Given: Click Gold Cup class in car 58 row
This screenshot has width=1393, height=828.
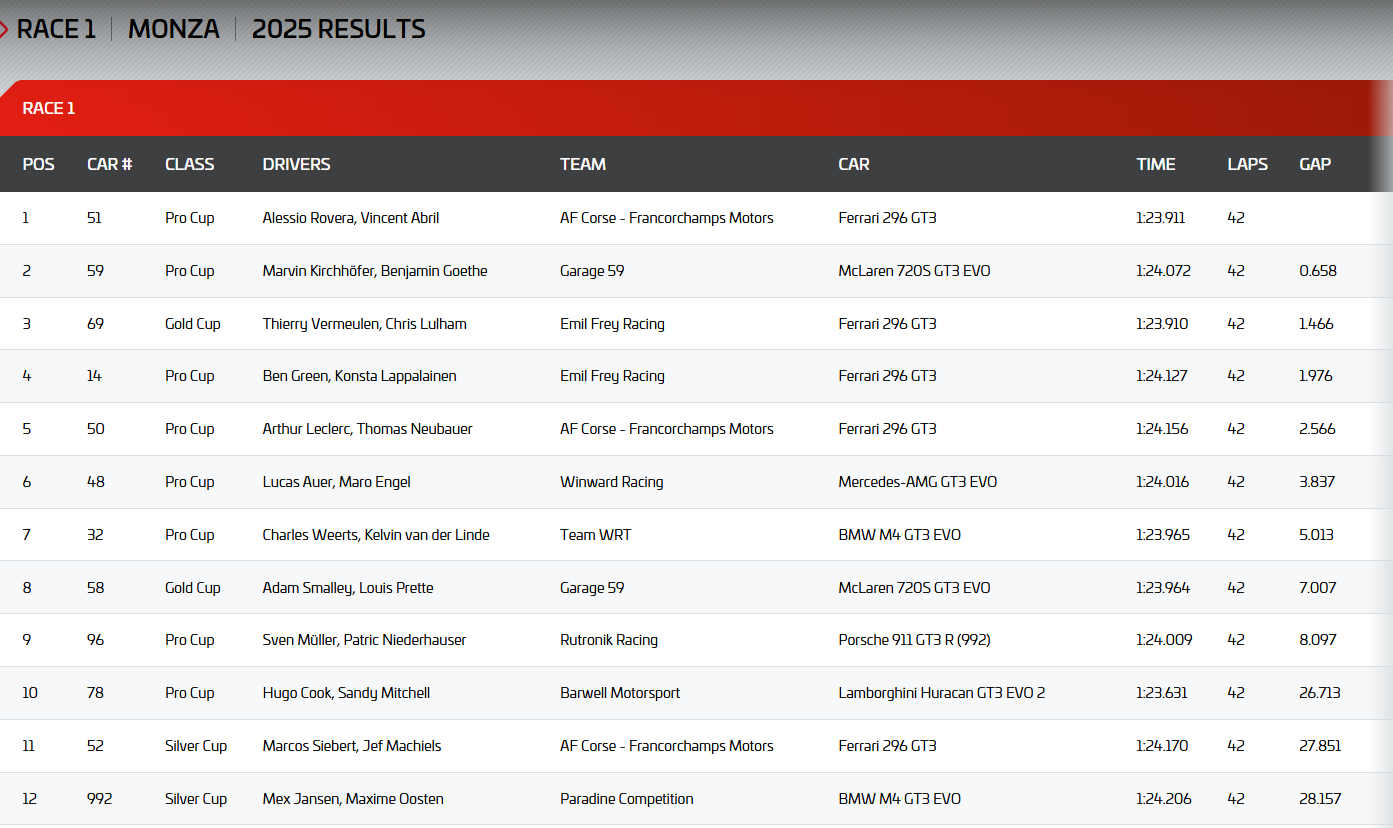Looking at the screenshot, I should click(x=193, y=588).
